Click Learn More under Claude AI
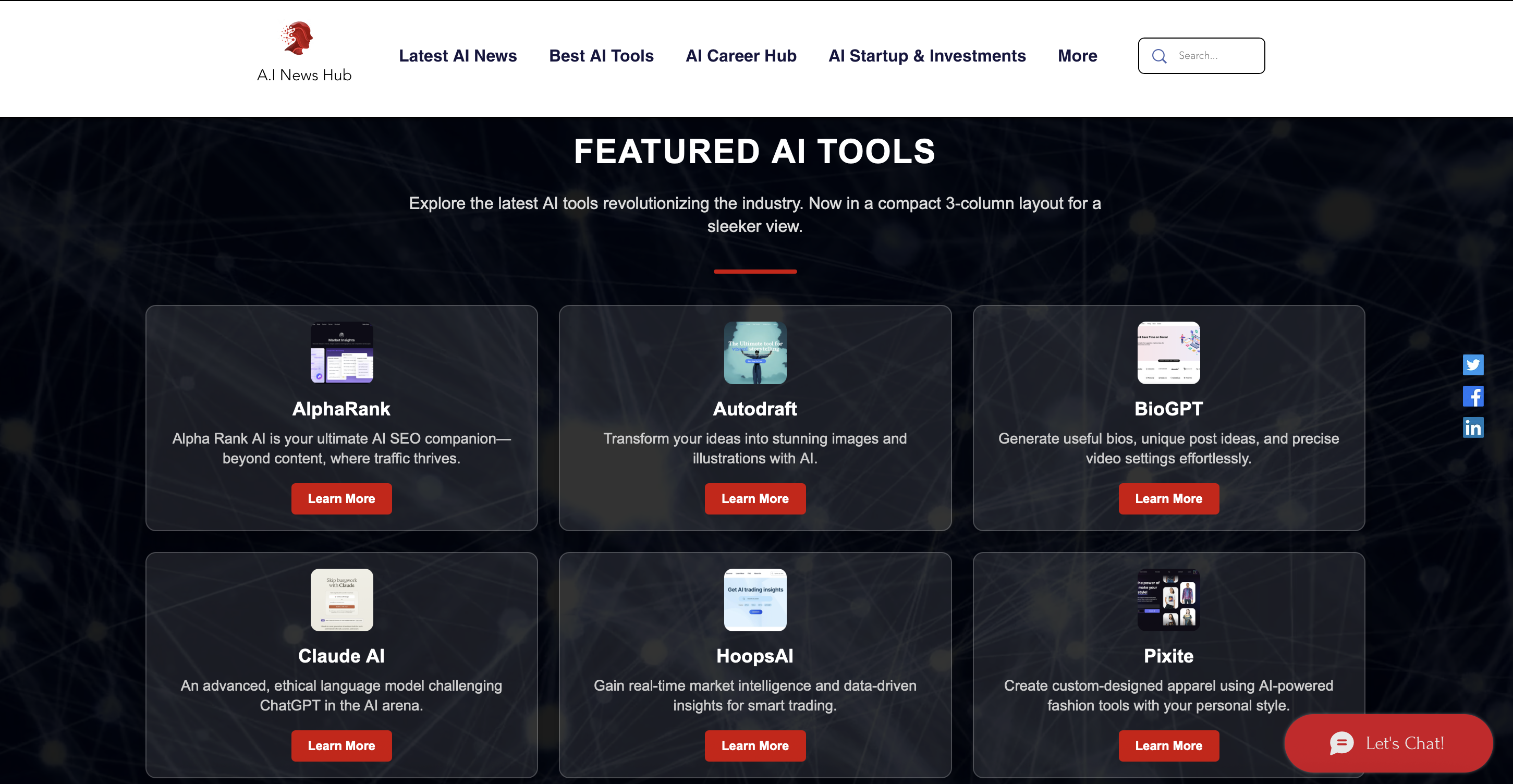This screenshot has width=1513, height=784. tap(341, 746)
